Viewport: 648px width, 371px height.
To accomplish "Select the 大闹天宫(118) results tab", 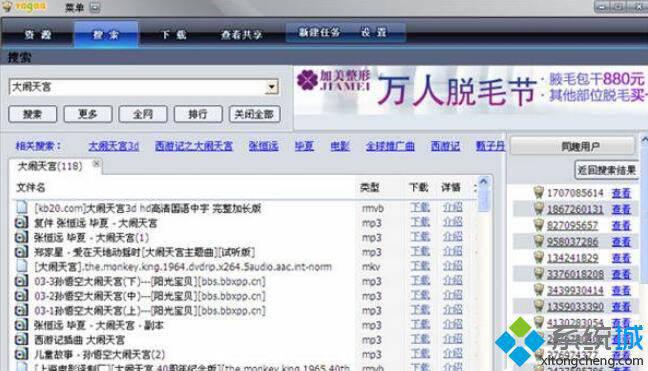I will [x=50, y=166].
